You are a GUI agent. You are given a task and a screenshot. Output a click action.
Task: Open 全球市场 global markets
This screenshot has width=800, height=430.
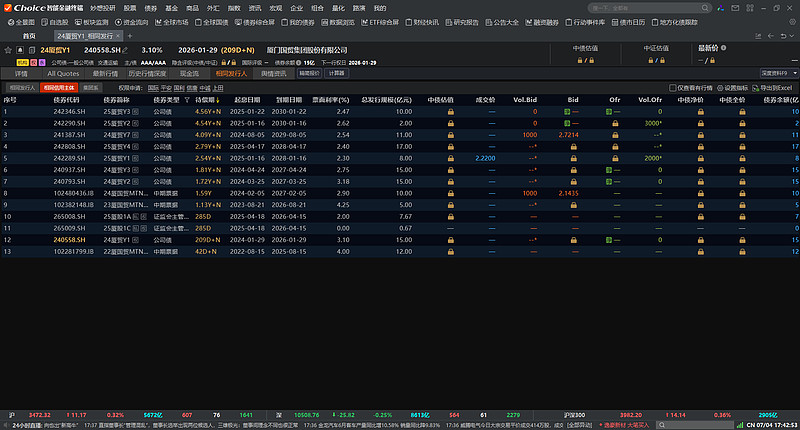coord(172,22)
